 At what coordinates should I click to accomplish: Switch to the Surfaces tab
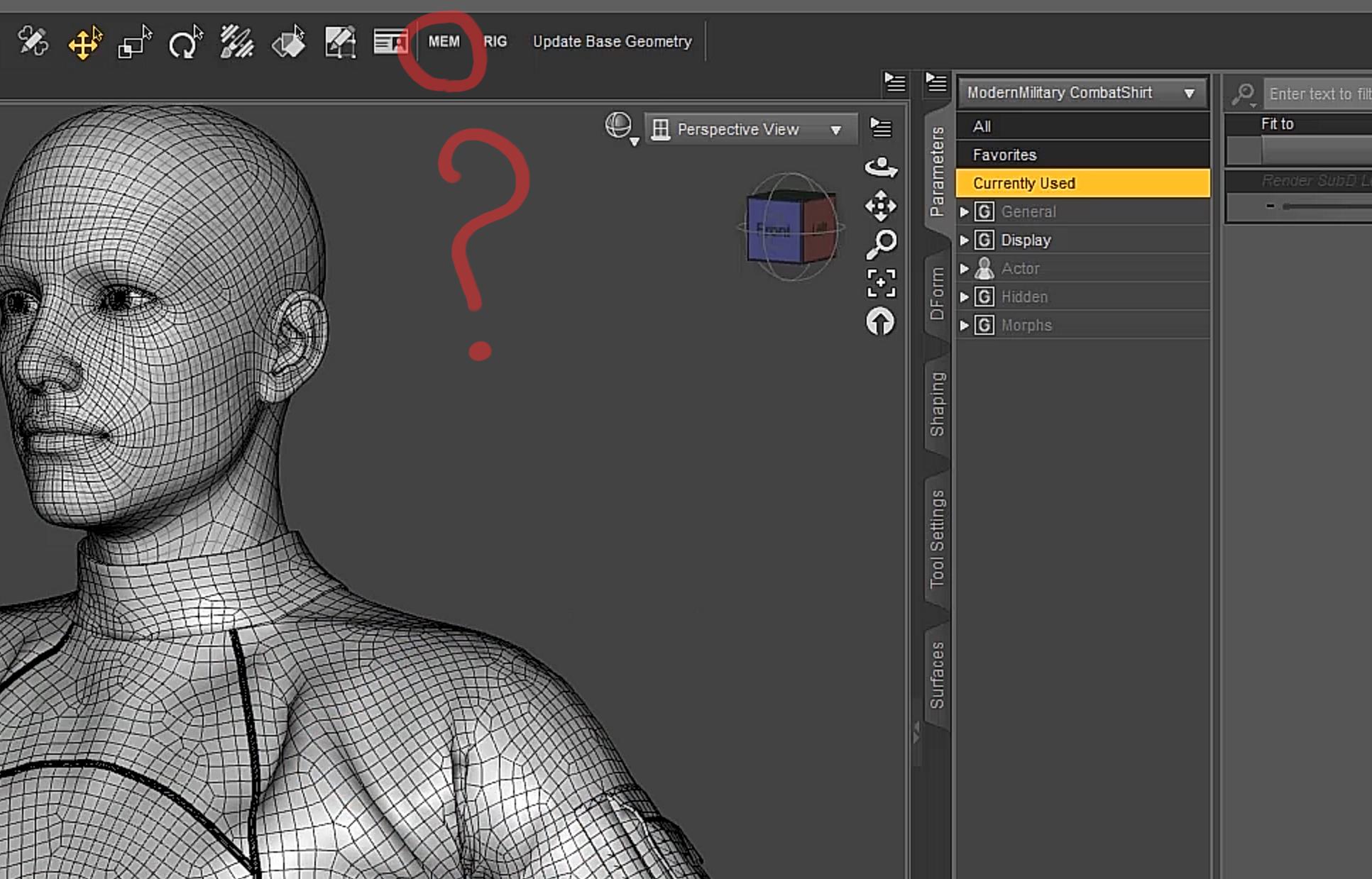coord(938,675)
